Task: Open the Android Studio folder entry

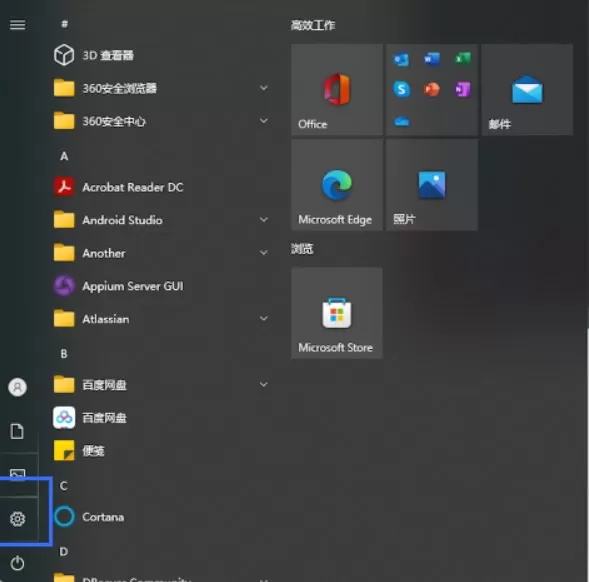Action: 162,220
